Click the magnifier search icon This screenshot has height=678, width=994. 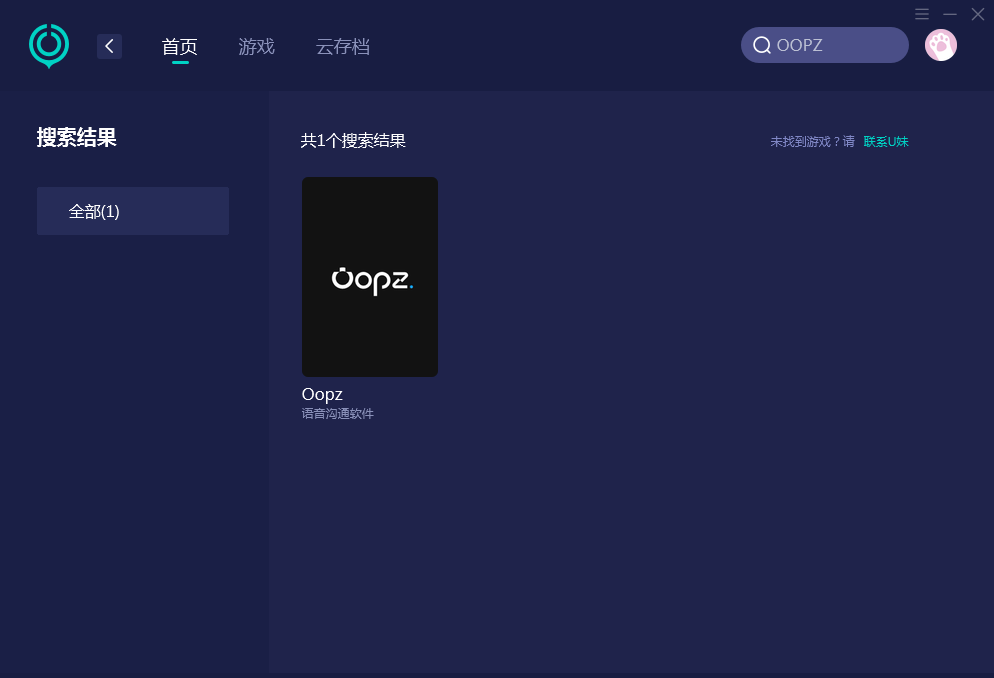(761, 45)
